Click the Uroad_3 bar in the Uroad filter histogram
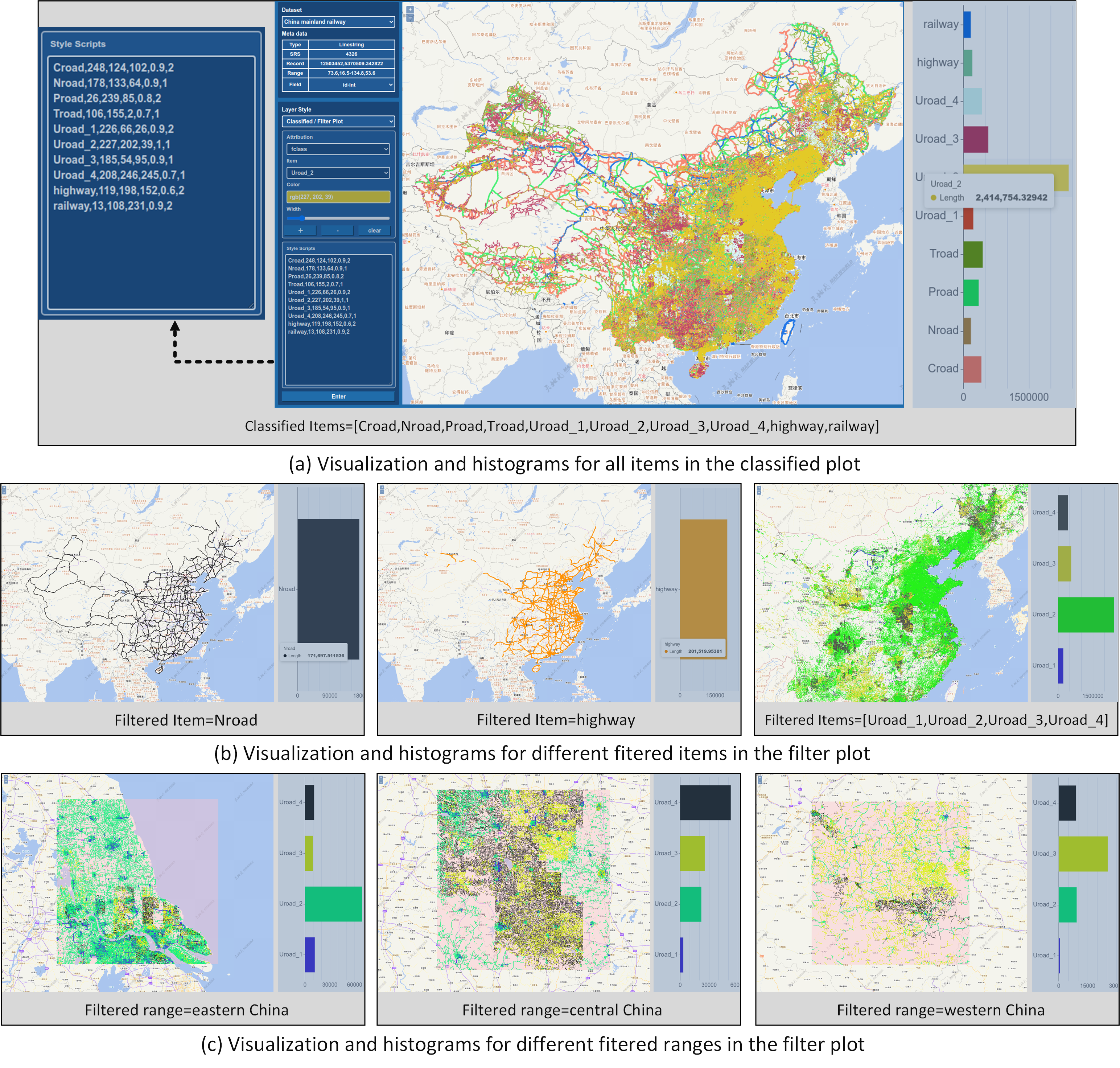The width and height of the screenshot is (1120, 1068). [x=1064, y=564]
